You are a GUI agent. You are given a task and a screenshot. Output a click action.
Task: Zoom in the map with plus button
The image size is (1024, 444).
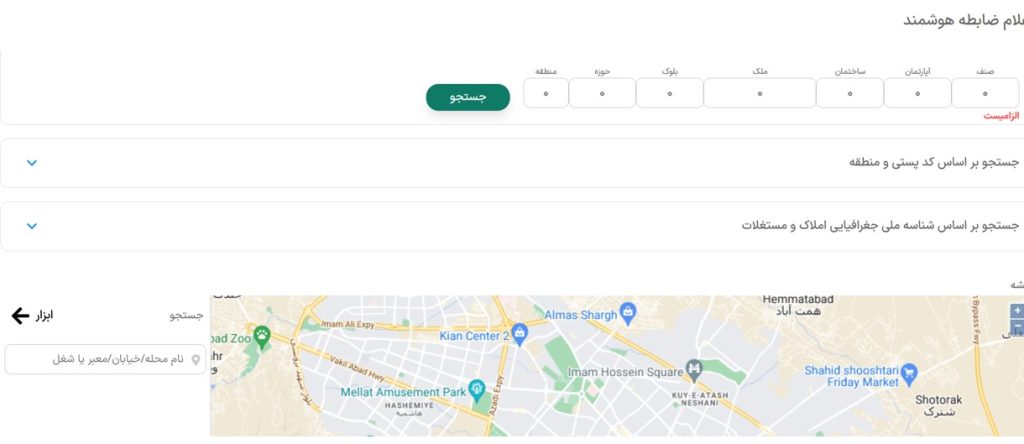pos(1017,311)
